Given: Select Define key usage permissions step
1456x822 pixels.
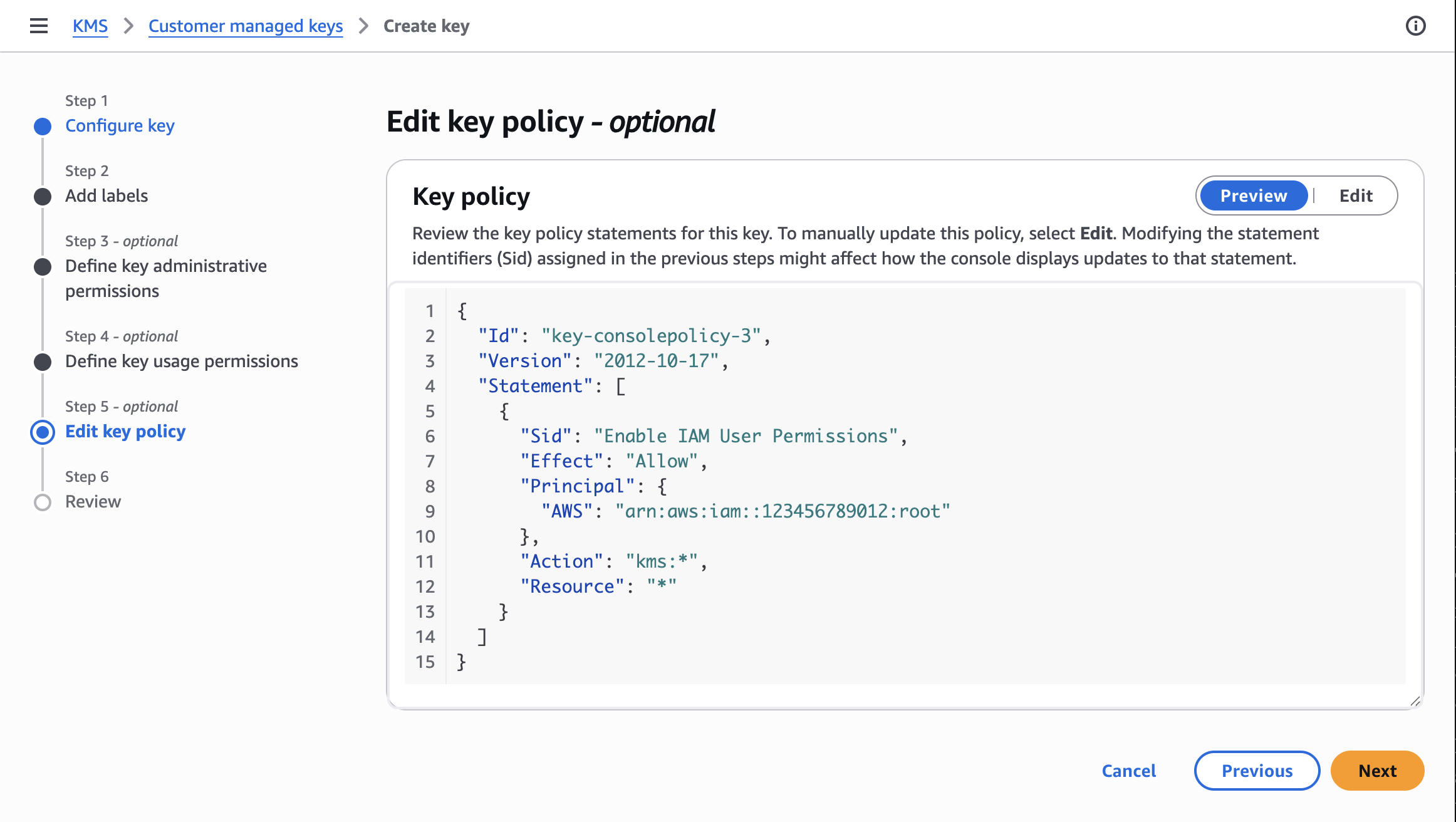Looking at the screenshot, I should pos(182,361).
